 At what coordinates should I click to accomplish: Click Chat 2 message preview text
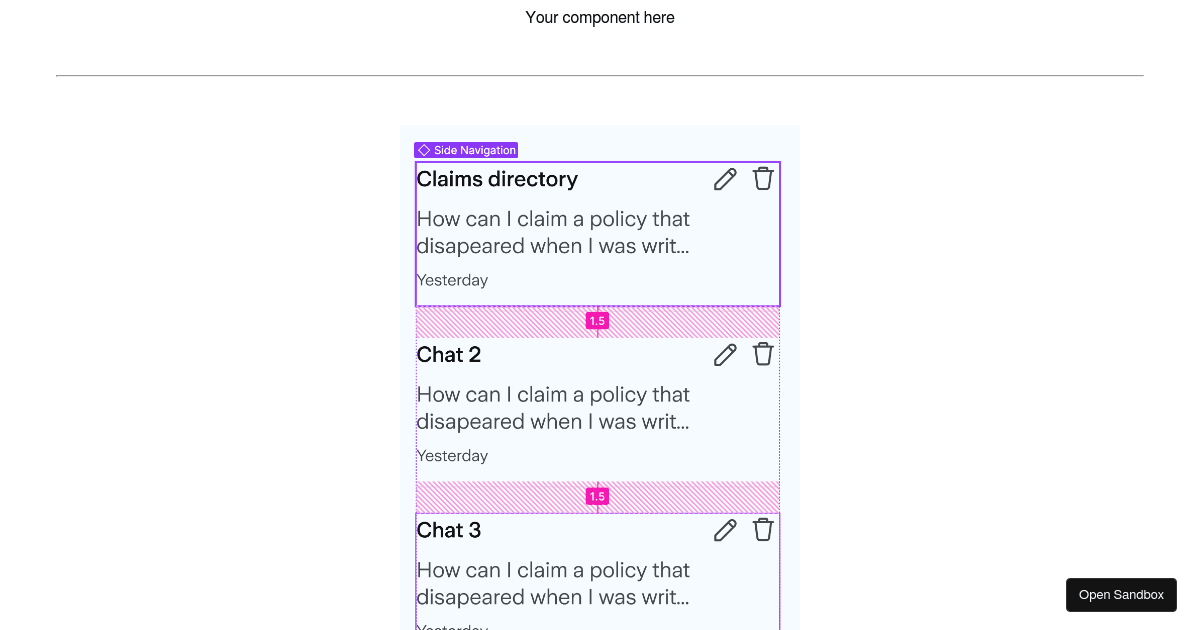(x=553, y=408)
